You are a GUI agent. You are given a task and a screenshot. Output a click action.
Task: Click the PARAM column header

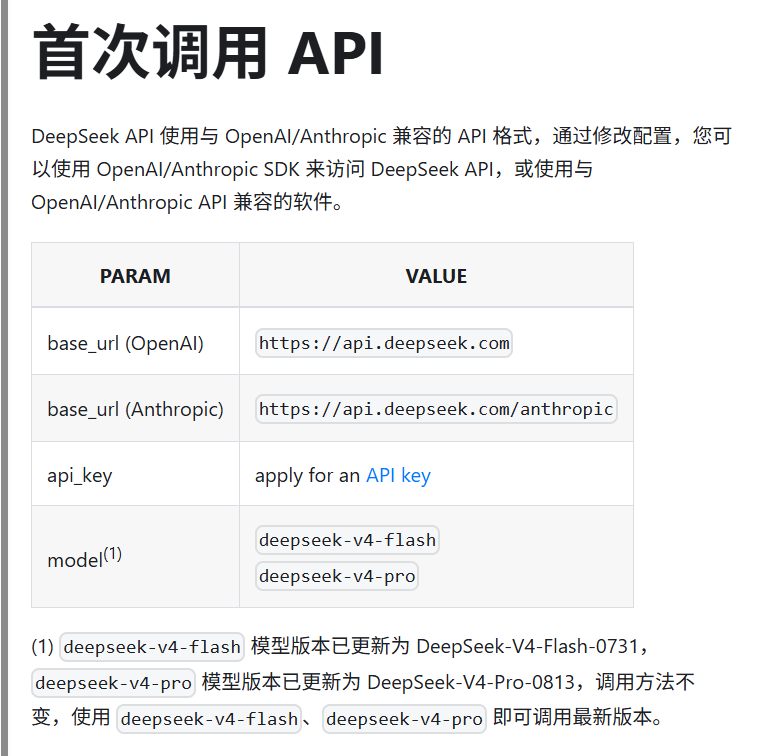135,276
